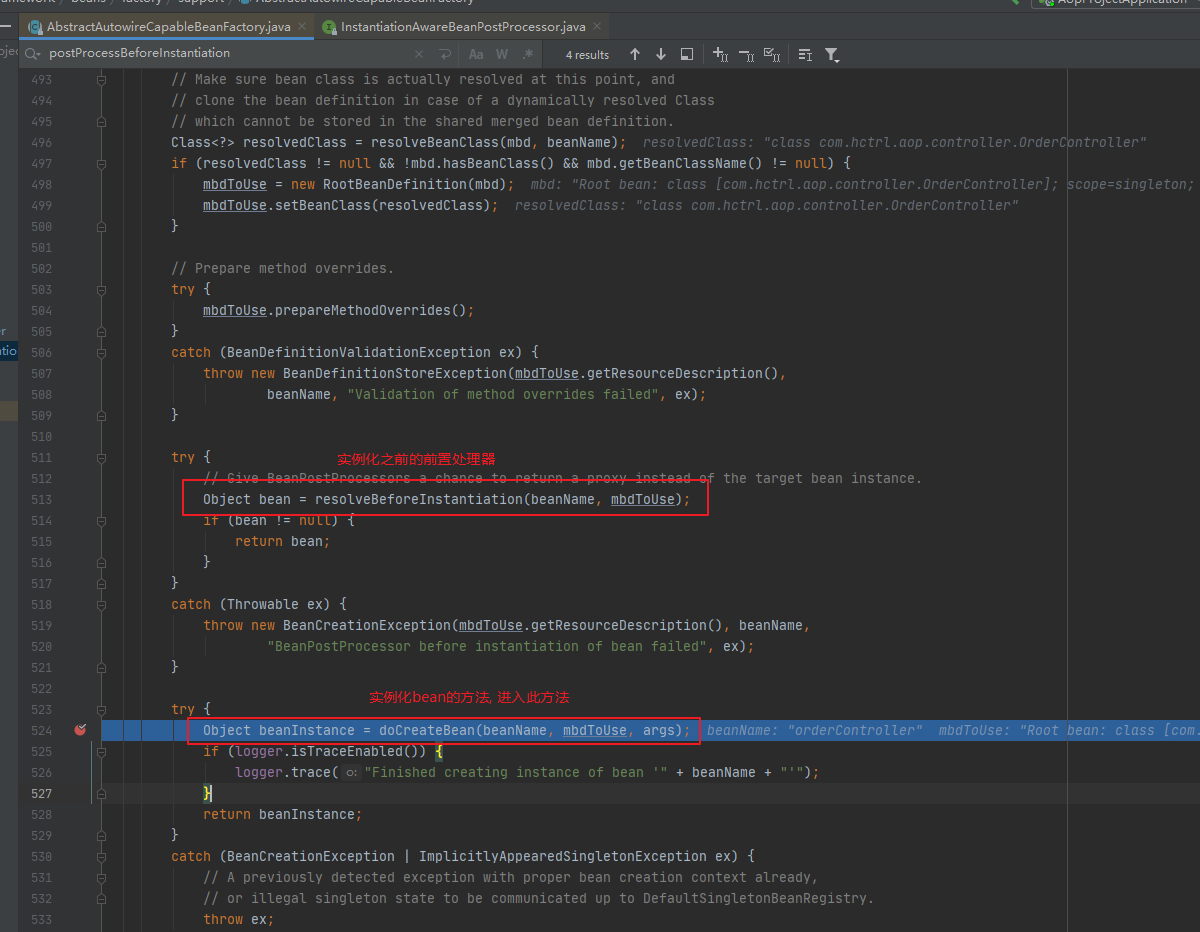Click line number 533 in the gutter
This screenshot has width=1200, height=932.
click(x=41, y=919)
